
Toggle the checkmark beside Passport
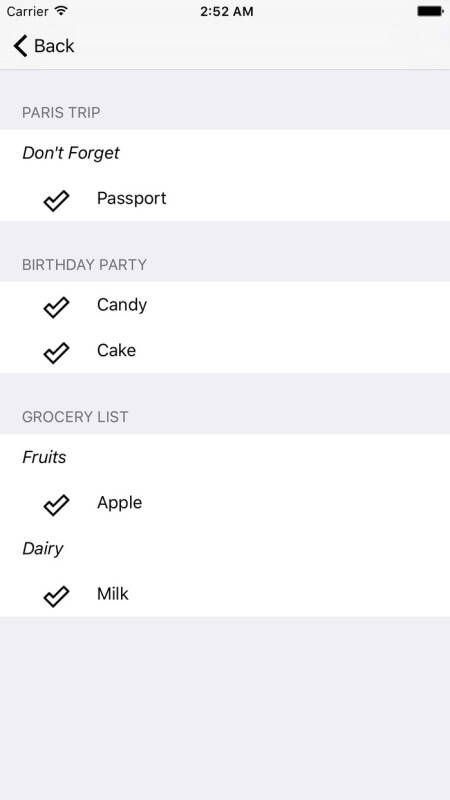(x=56, y=200)
